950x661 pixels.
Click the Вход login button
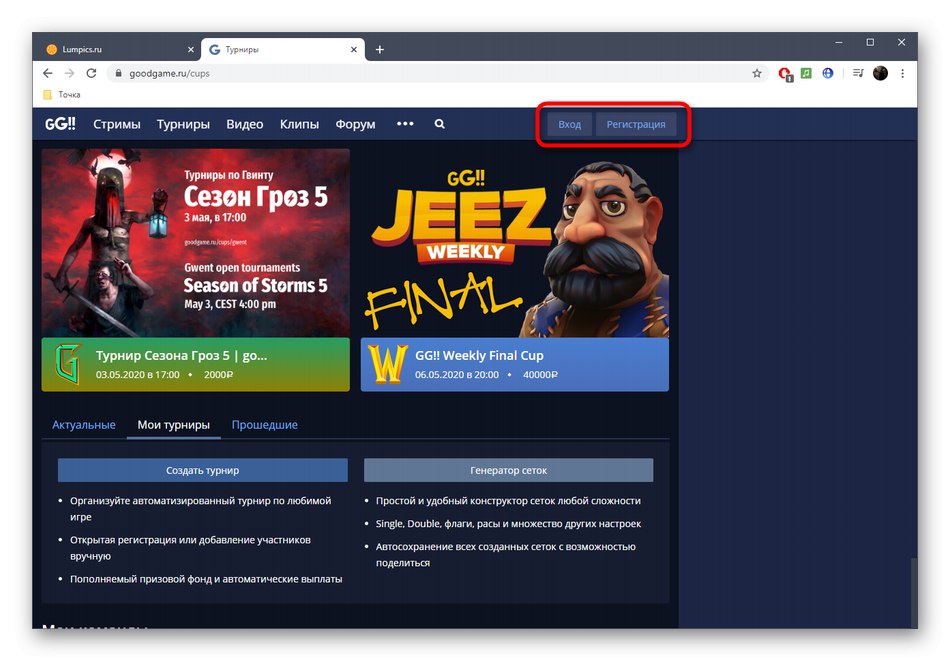(x=570, y=124)
